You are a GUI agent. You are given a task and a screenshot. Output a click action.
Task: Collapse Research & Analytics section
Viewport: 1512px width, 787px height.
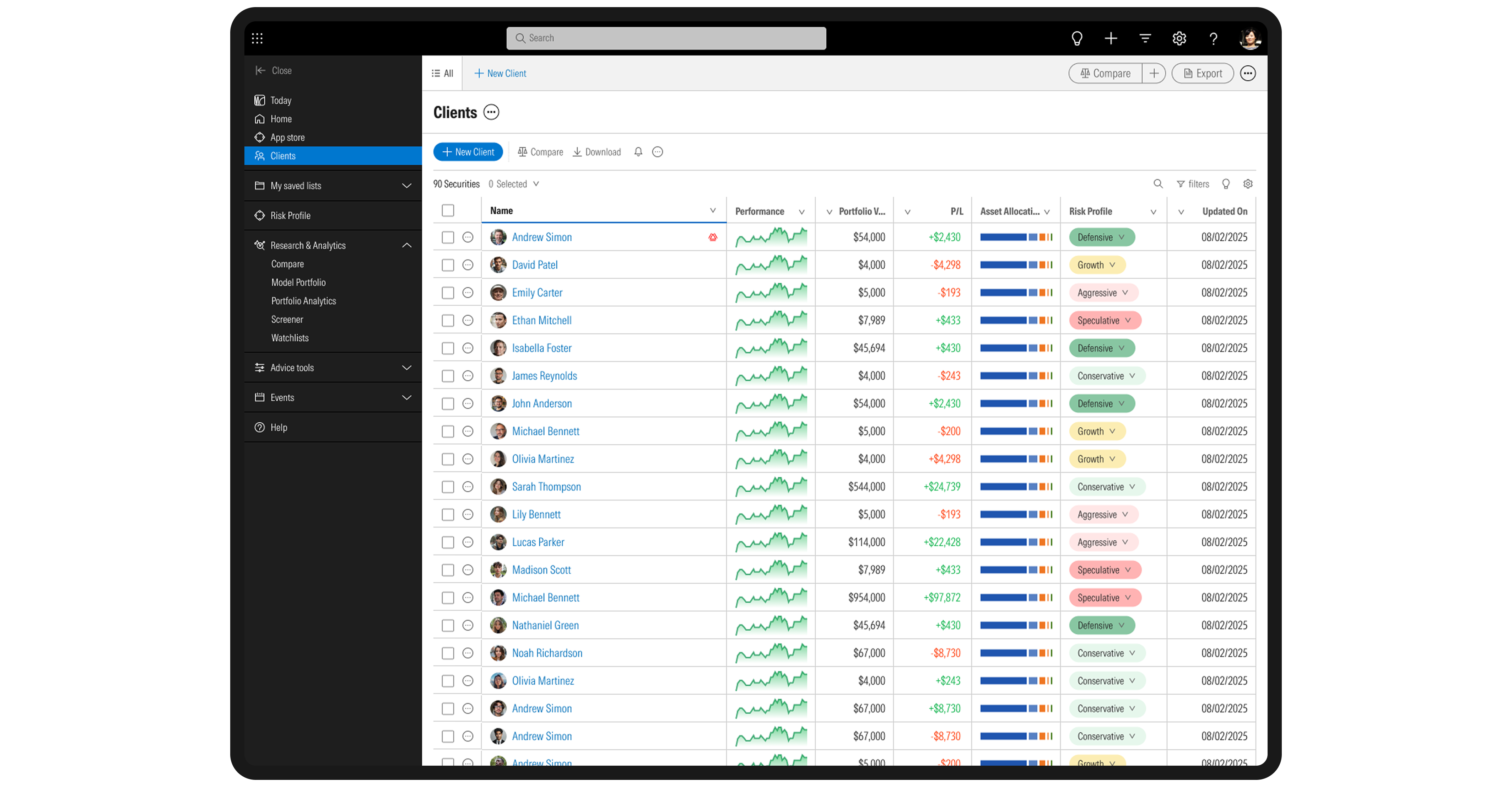point(406,246)
